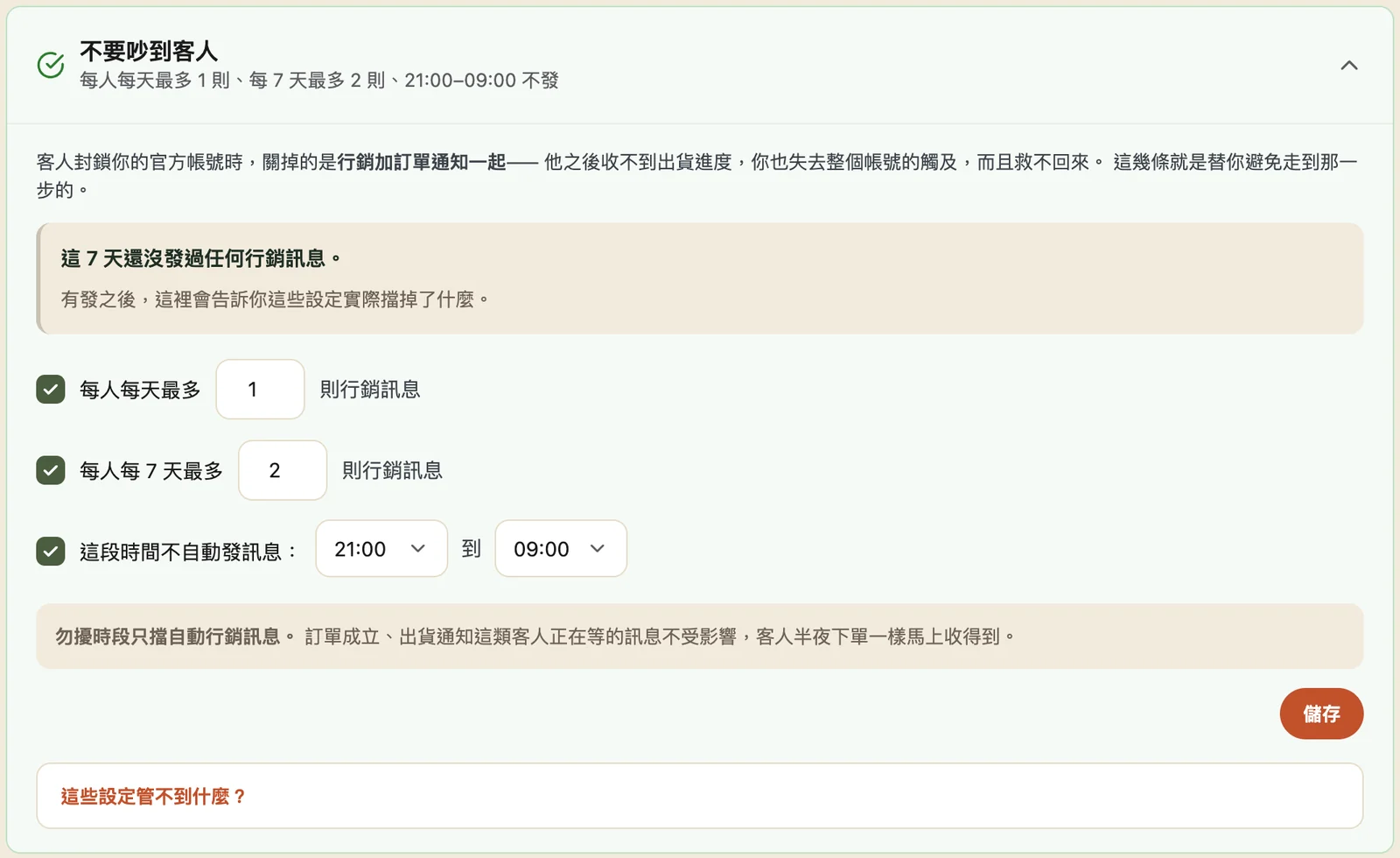Open the 09:00 end time dropdown
Viewport: 1400px width, 858px height.
[561, 549]
